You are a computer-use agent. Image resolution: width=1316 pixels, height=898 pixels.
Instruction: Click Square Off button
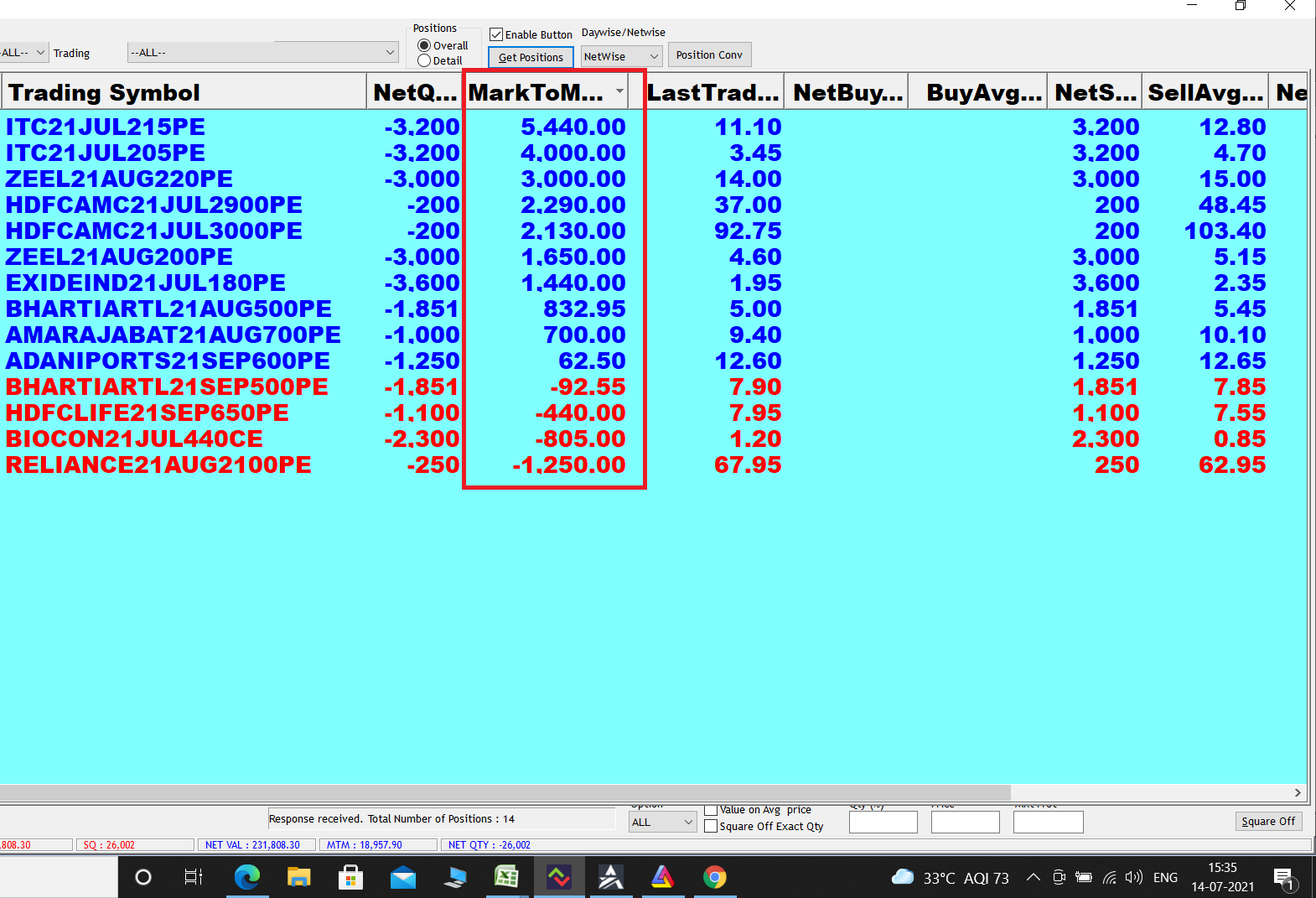[x=1268, y=821]
